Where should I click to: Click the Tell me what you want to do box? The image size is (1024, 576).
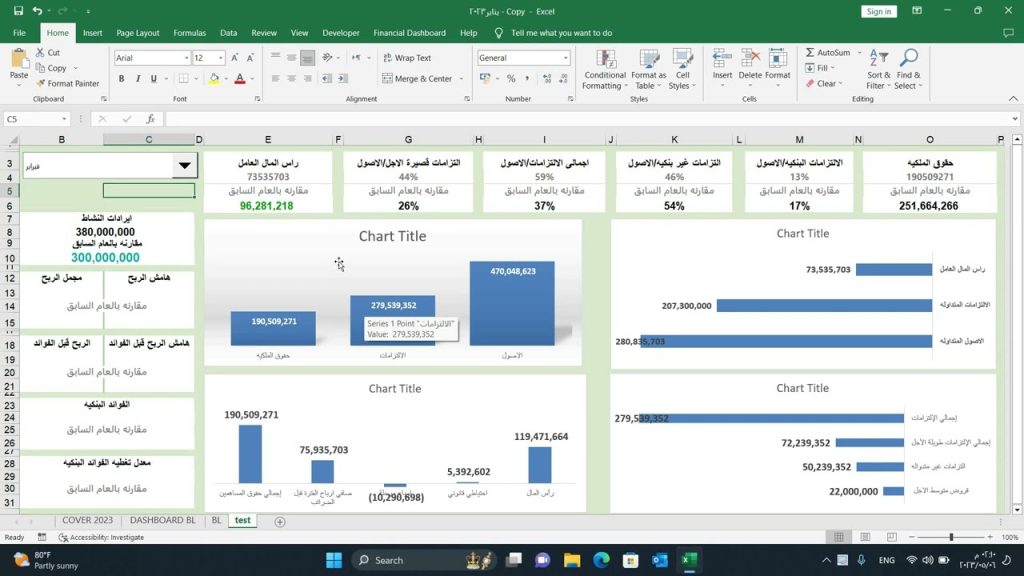pyautogui.click(x=562, y=33)
